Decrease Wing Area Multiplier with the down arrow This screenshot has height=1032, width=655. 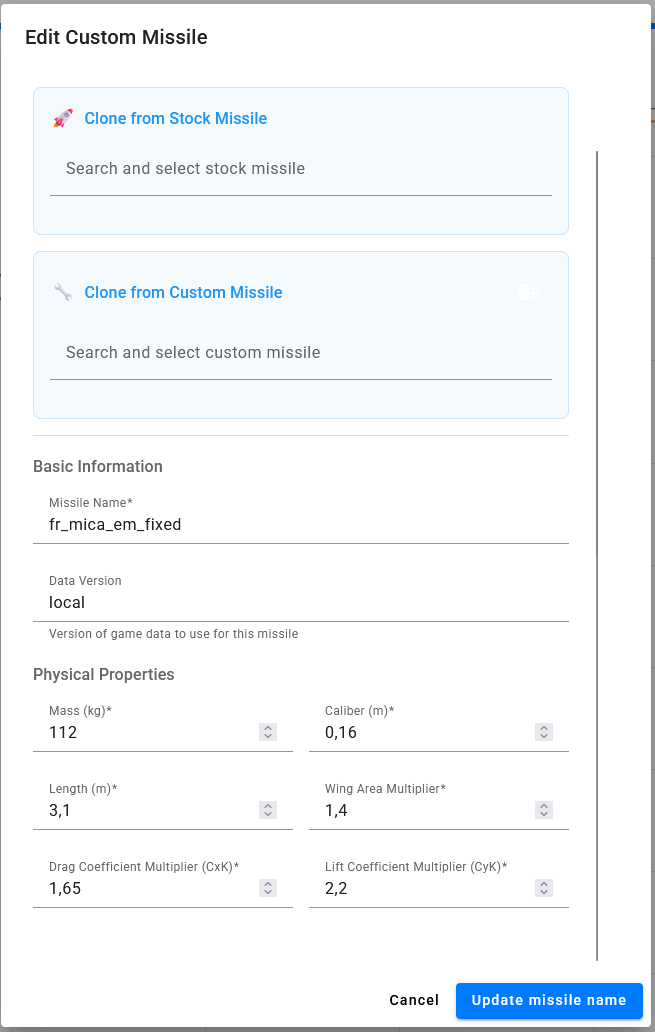pyautogui.click(x=544, y=814)
